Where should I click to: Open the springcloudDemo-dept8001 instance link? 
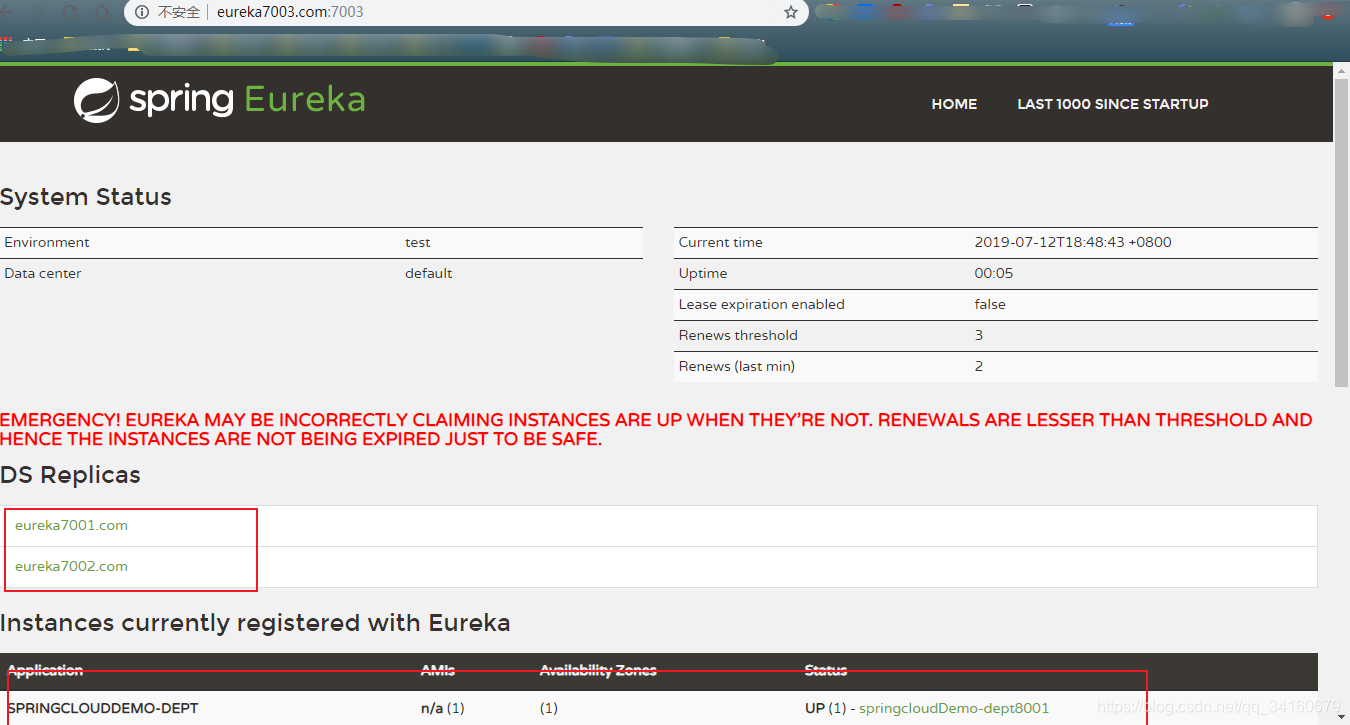(x=954, y=708)
